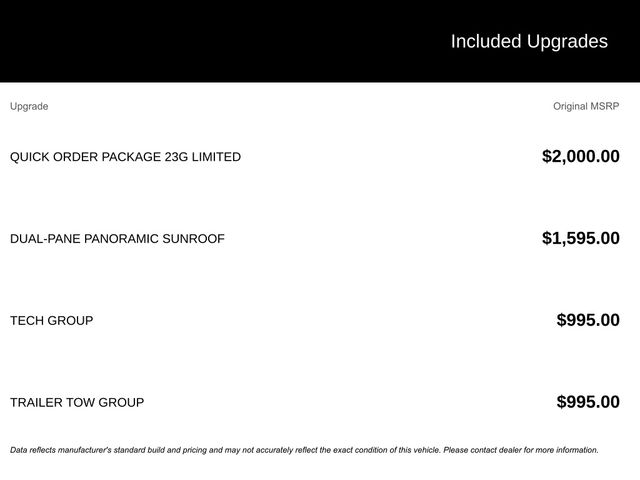The width and height of the screenshot is (640, 480).
Task: Click the Trailer Tow Group's $995.00 price
Action: [x=588, y=402]
